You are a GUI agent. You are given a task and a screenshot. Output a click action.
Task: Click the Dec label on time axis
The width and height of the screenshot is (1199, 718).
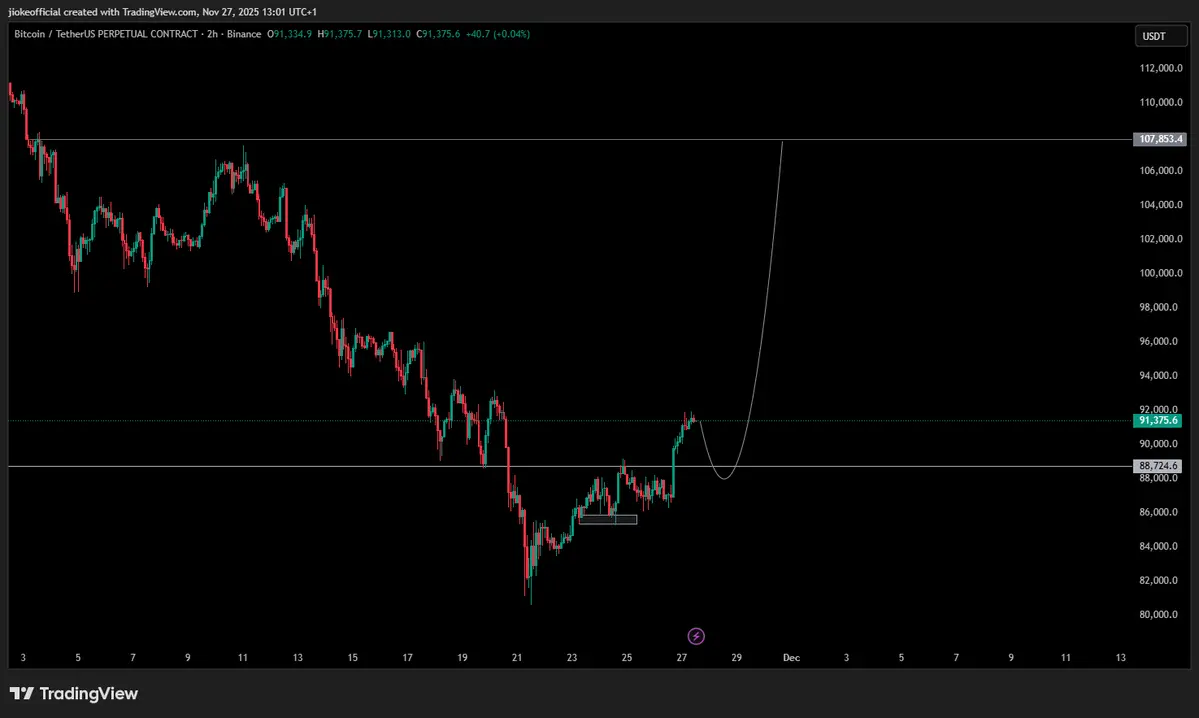tap(791, 658)
